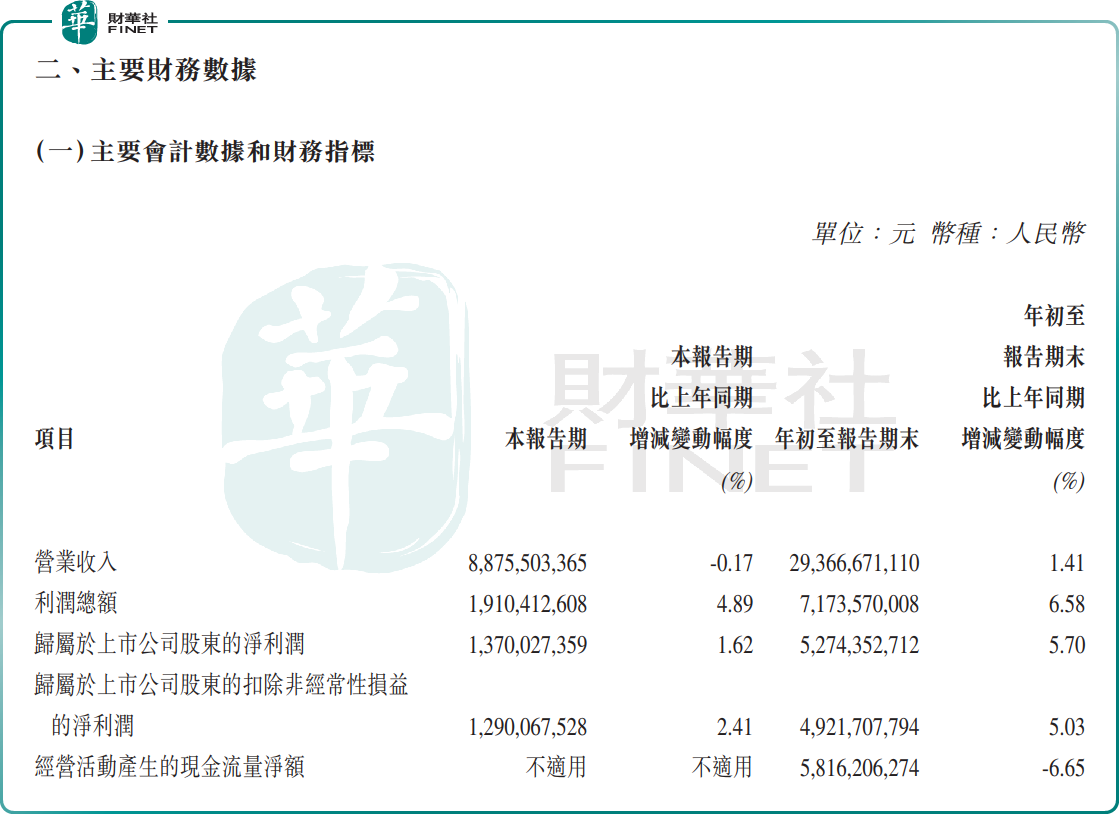
Task: Click the green FINET logo icon
Action: pos(79,22)
